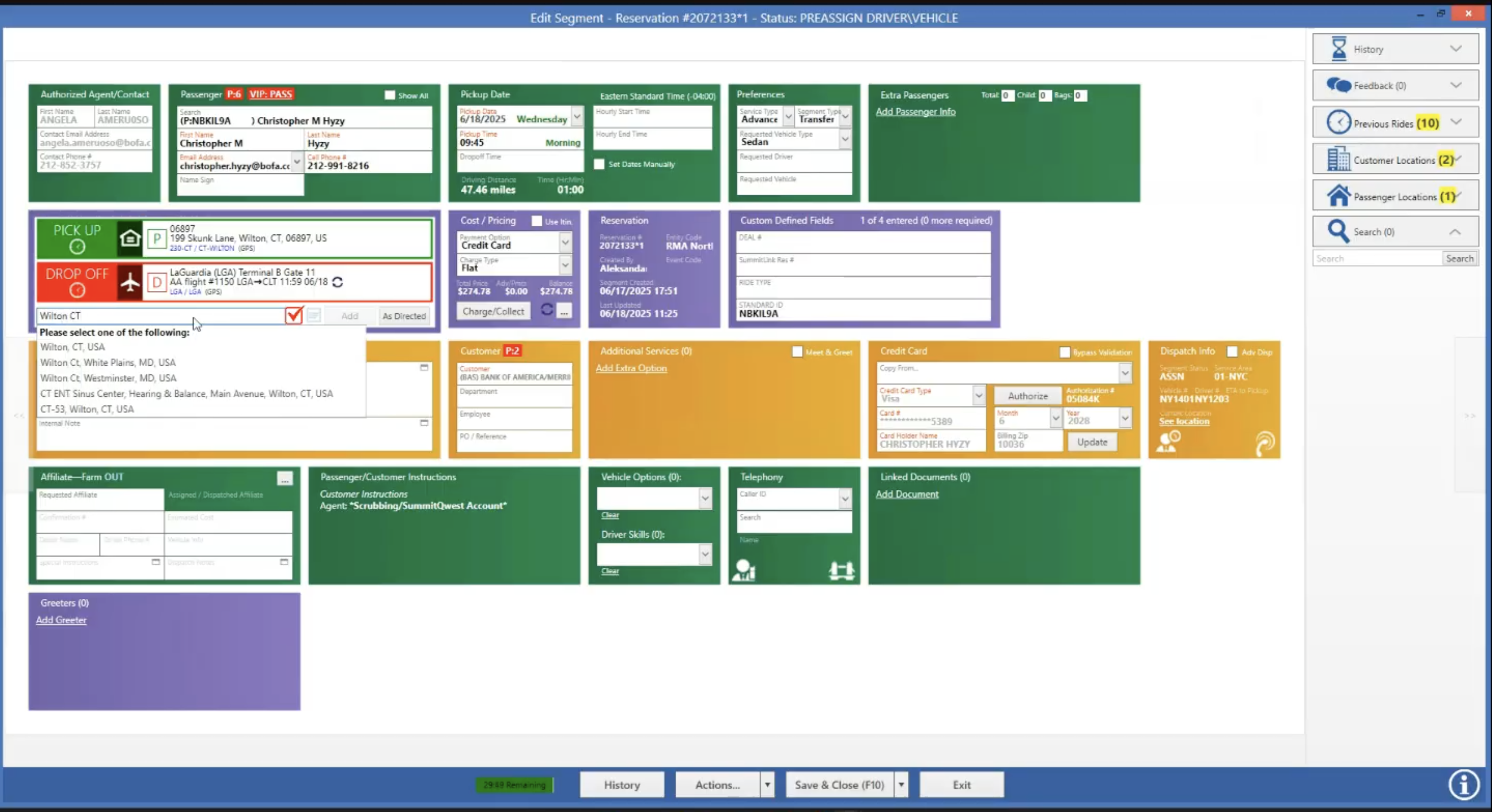Click the home icon in the PICK UP row
This screenshot has width=1492, height=812.
(x=129, y=238)
